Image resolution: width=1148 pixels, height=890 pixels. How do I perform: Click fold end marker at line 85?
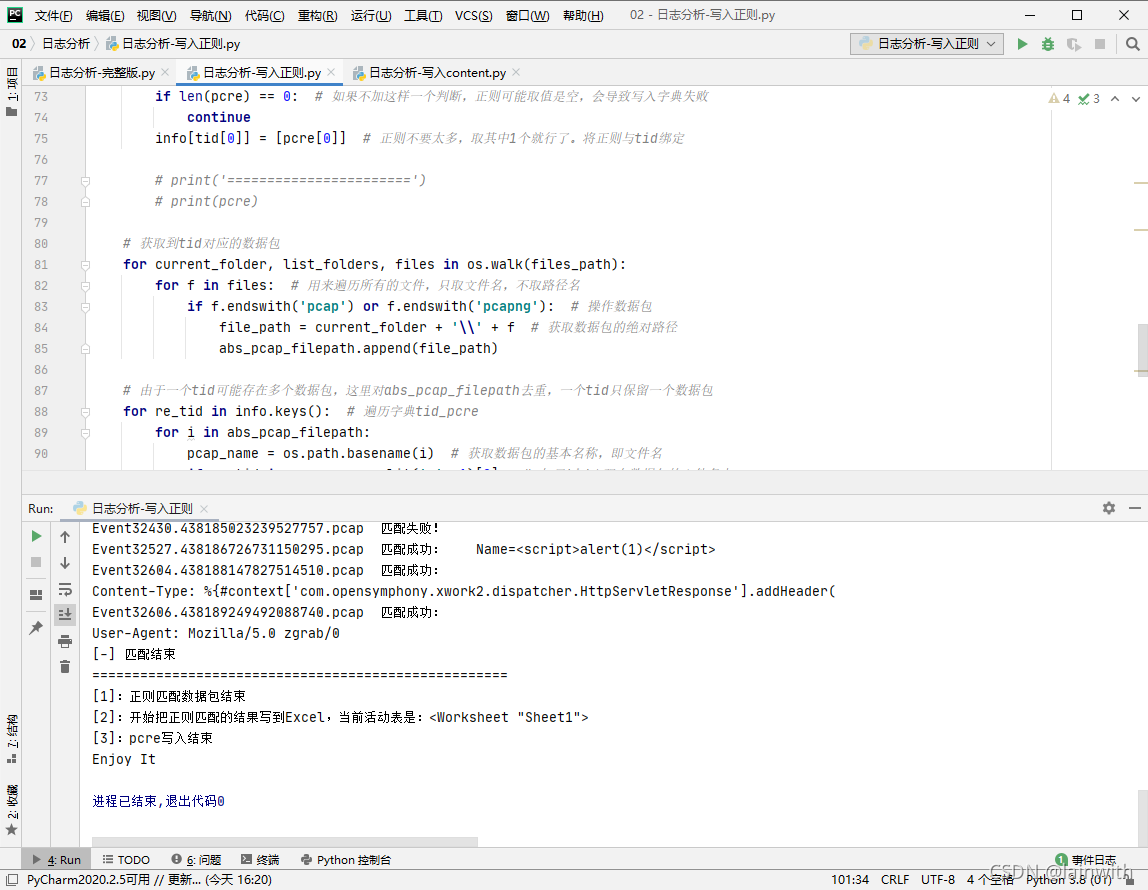coord(86,349)
